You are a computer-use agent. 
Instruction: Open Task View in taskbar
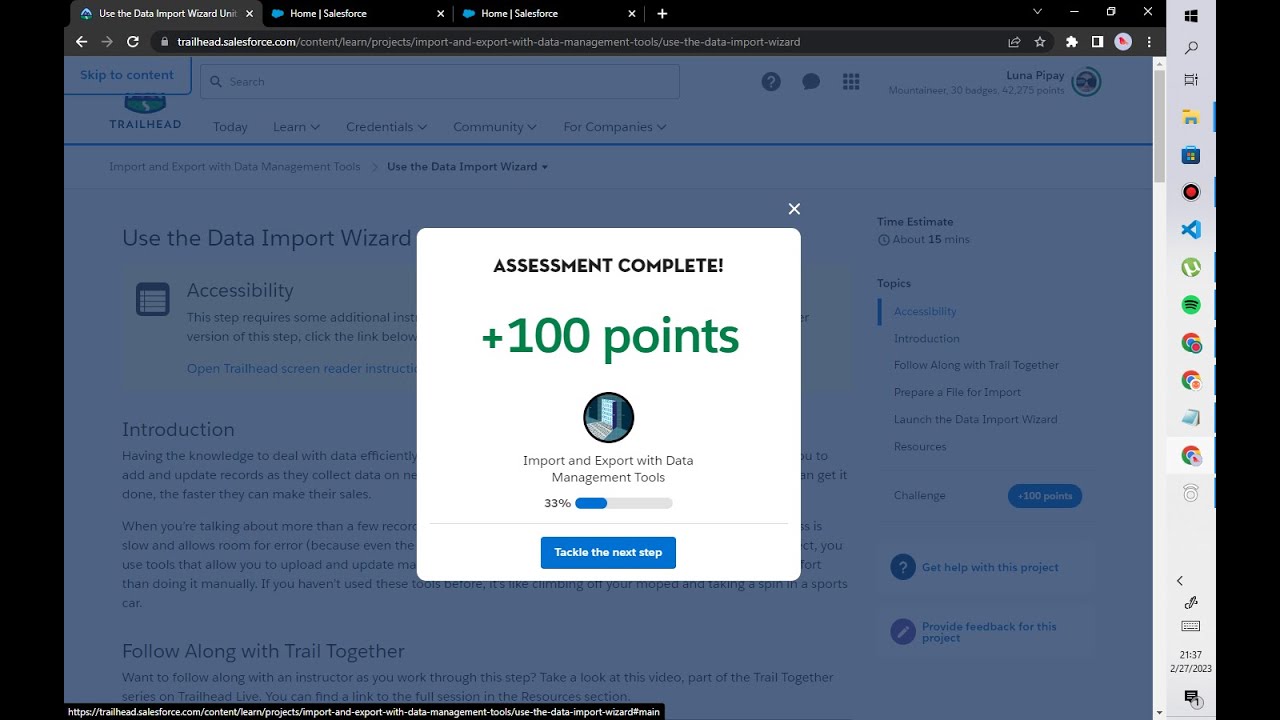[1191, 80]
